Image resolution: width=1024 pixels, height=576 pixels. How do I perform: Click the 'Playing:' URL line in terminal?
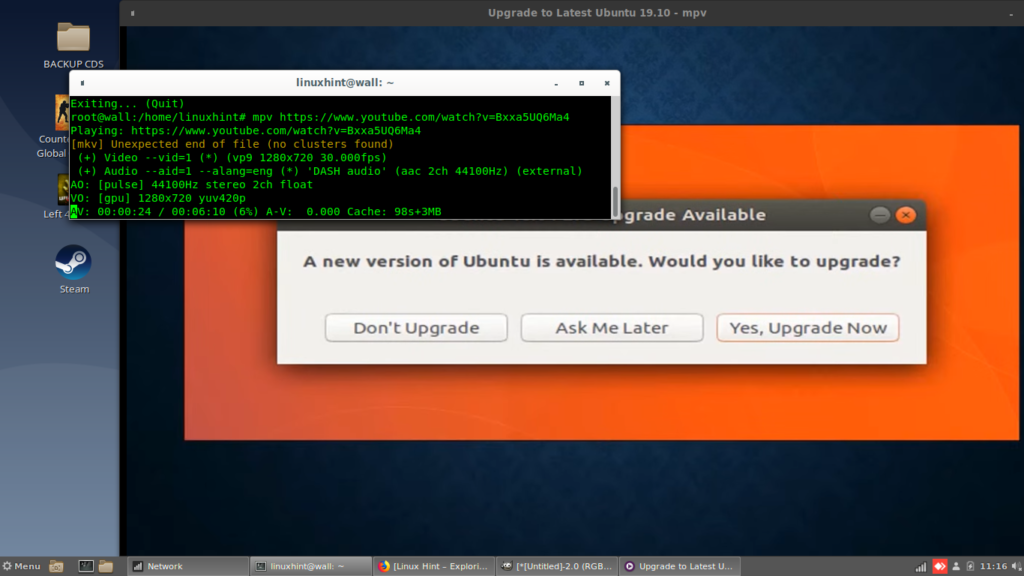[246, 131]
